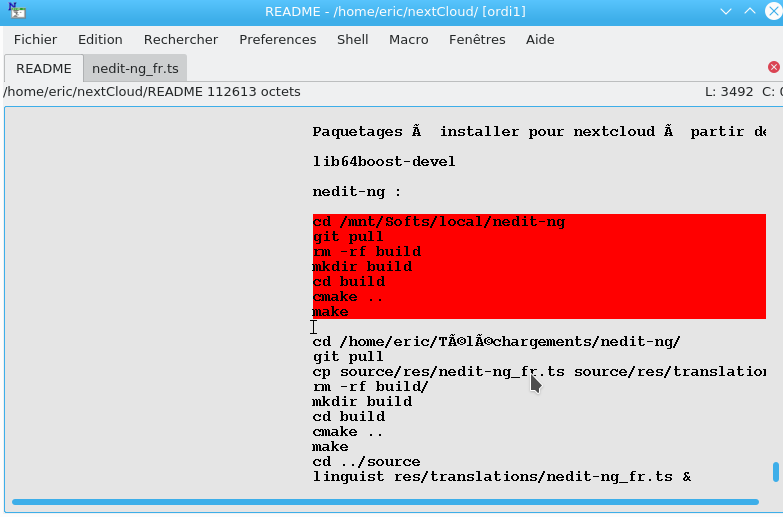Click the highlighted line 'rm -rf build'
The width and height of the screenshot is (783, 517).
(x=367, y=251)
